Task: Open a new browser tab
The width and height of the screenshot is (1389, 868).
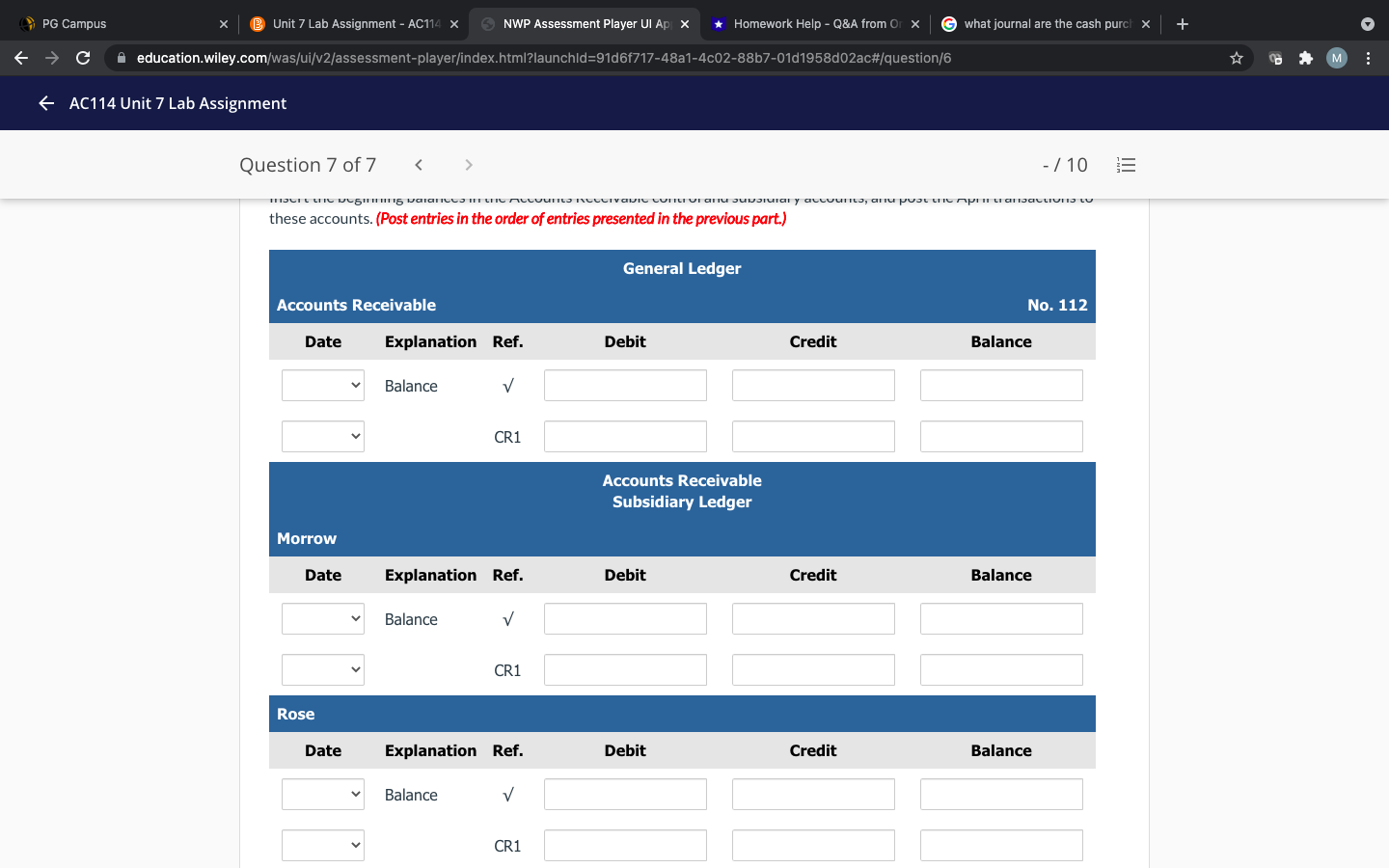Action: pyautogui.click(x=1183, y=24)
